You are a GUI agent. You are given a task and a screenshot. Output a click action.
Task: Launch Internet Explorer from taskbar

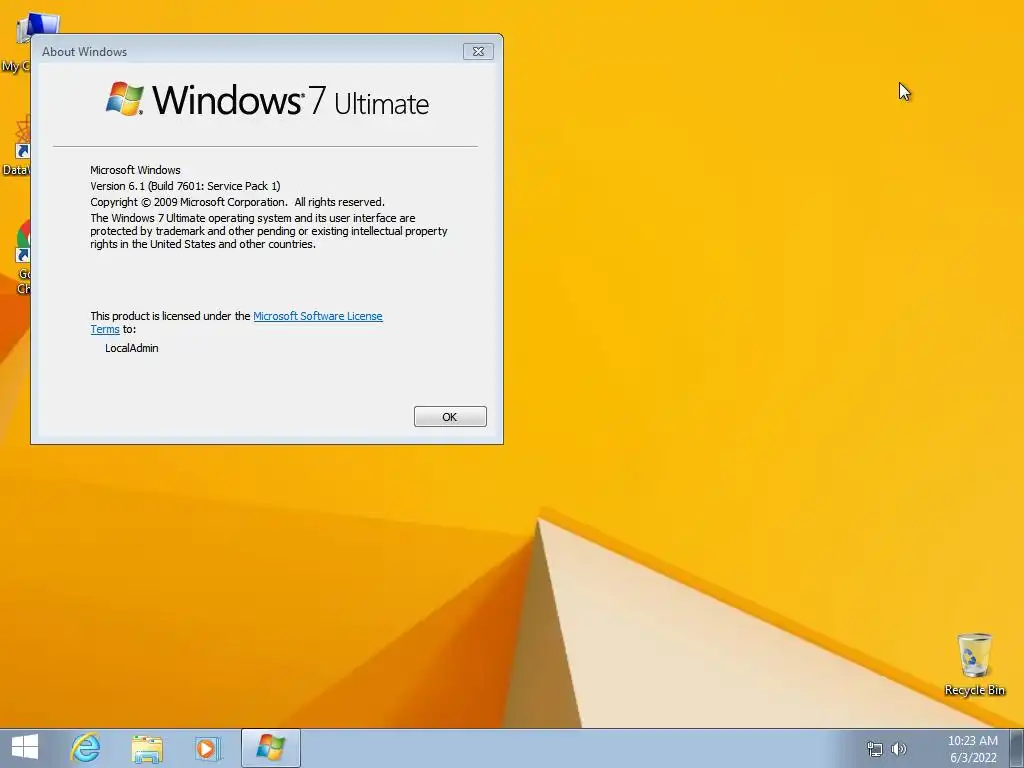point(86,748)
